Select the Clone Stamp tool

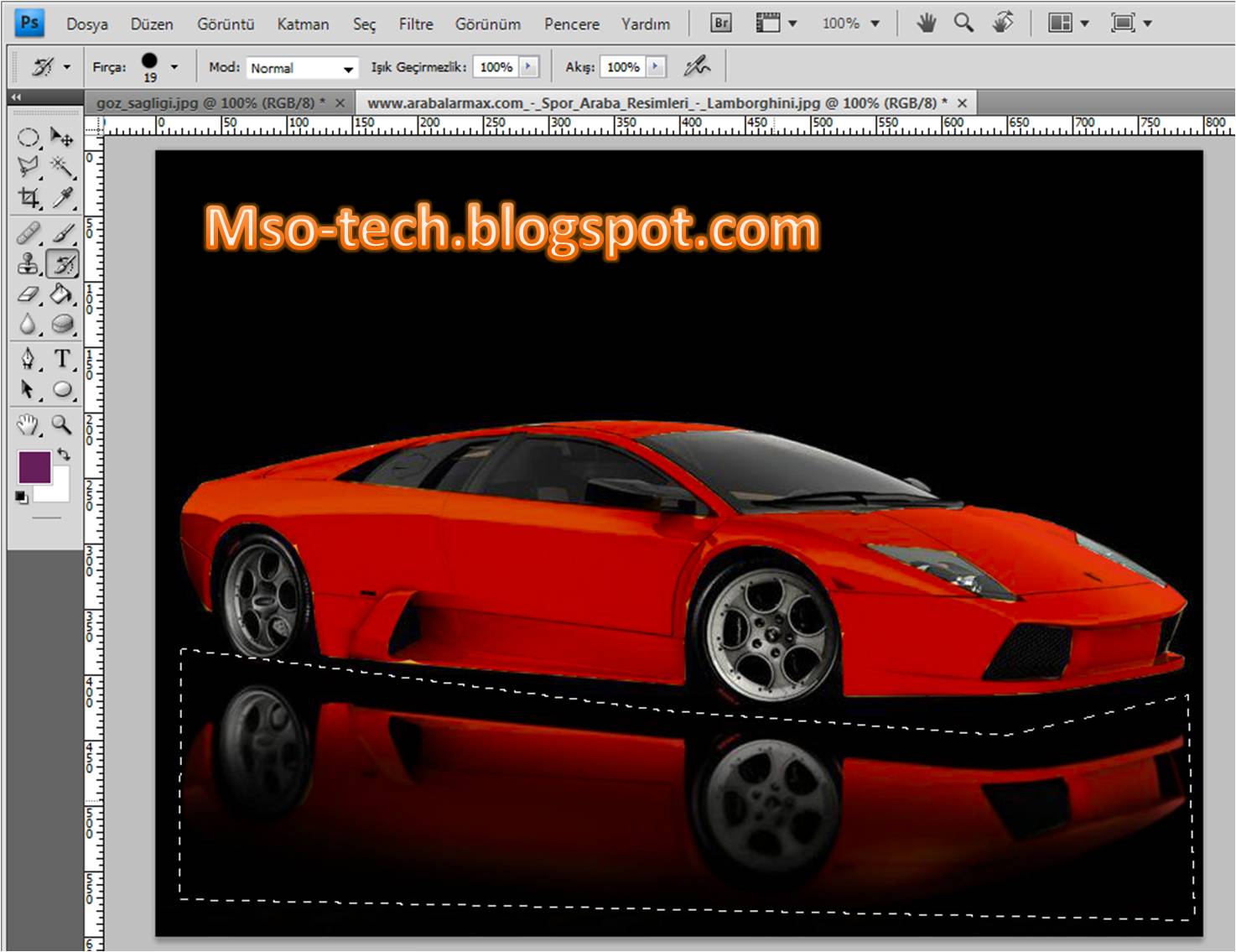coord(29,264)
